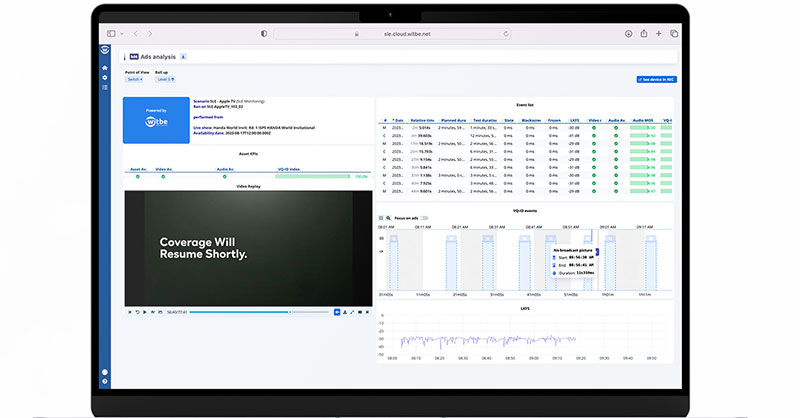Open the Safari downloads icon
This screenshot has width=800, height=418.
pos(629,34)
